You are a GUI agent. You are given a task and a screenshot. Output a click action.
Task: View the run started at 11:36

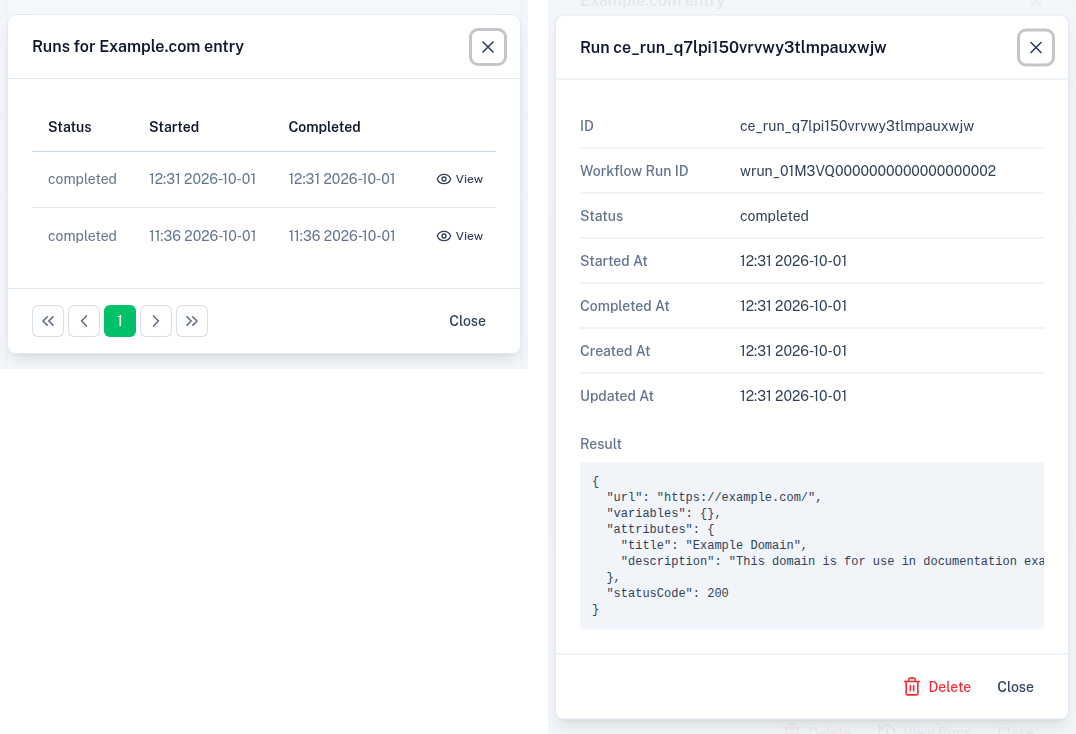pyautogui.click(x=460, y=236)
